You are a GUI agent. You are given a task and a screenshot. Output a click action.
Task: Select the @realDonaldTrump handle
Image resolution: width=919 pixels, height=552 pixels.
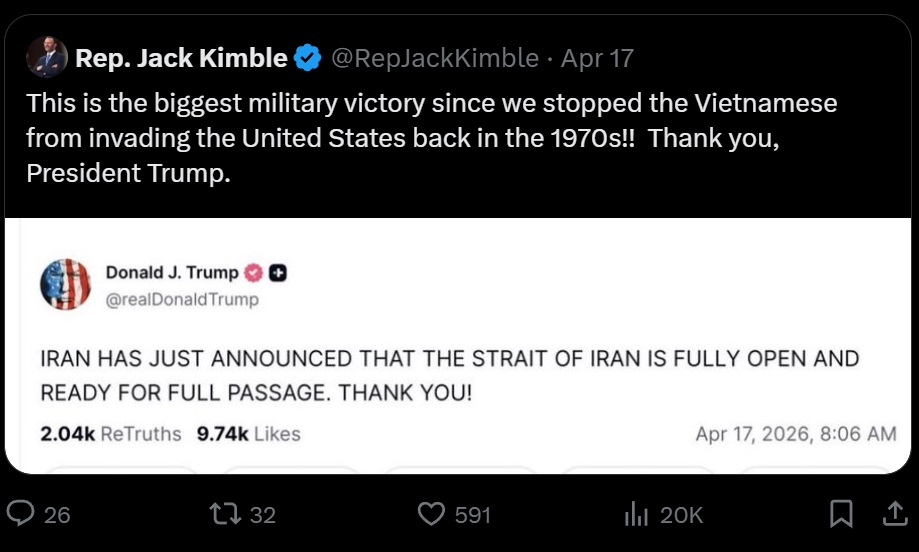182,299
